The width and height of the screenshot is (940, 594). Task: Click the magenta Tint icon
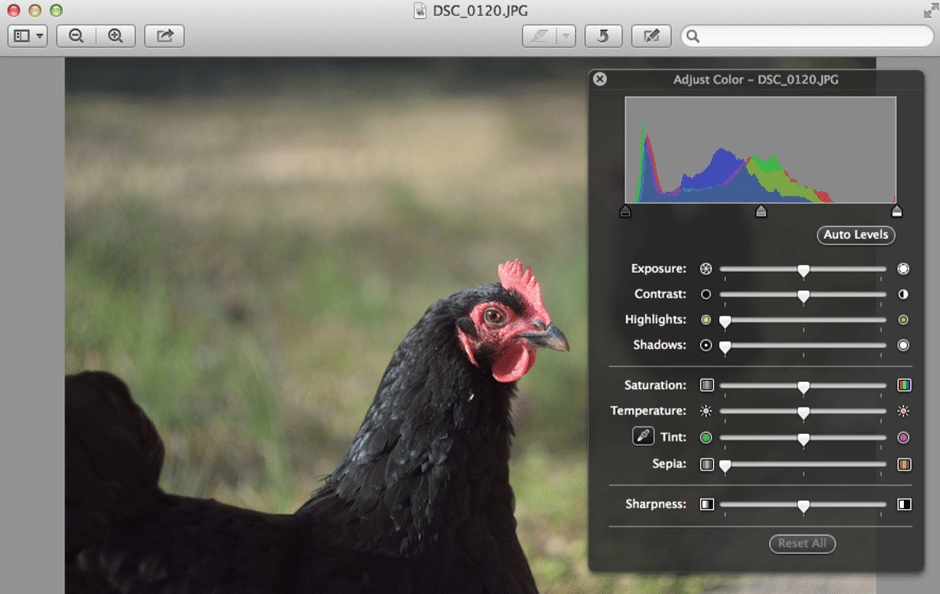904,437
